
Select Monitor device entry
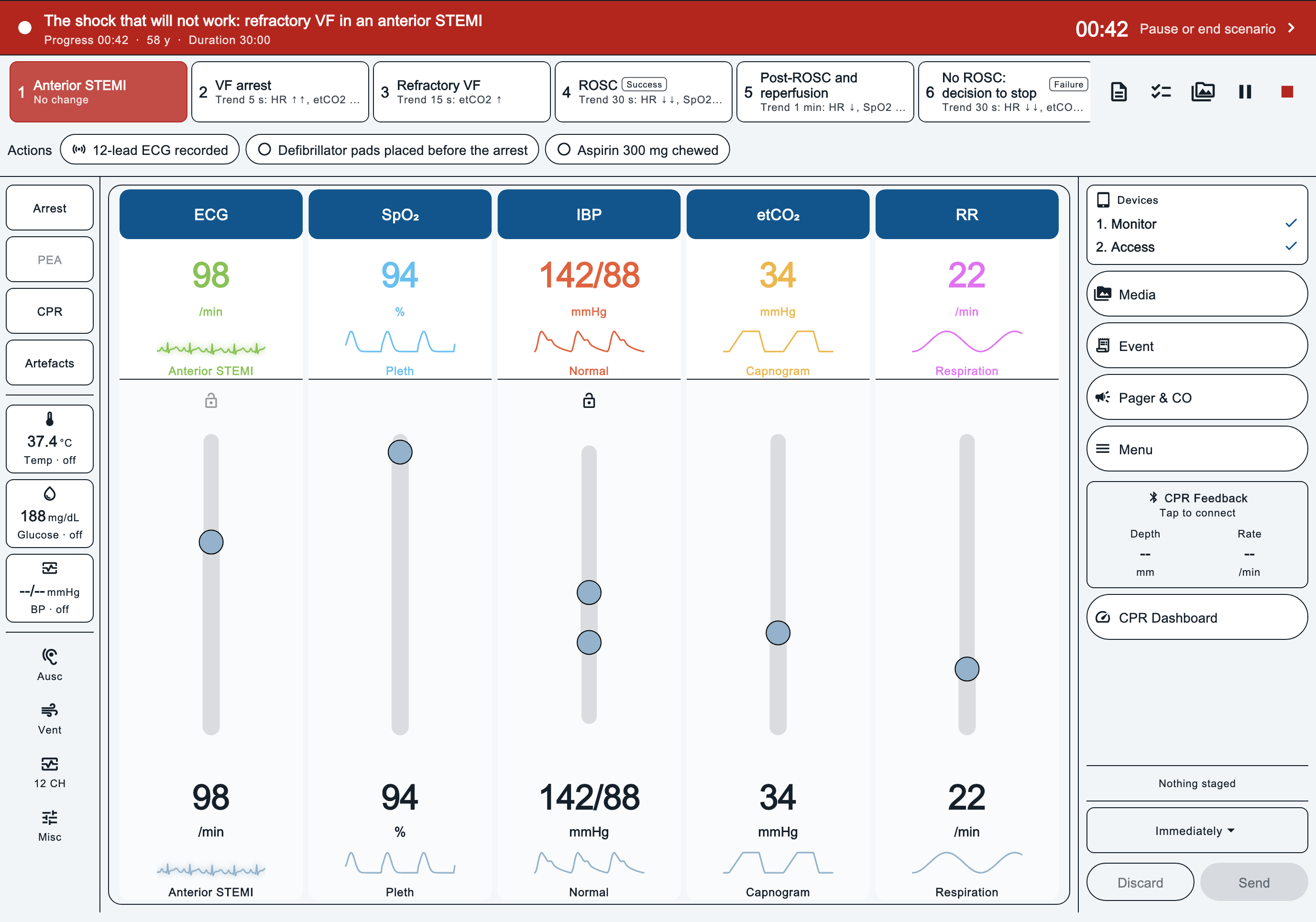pos(1197,224)
